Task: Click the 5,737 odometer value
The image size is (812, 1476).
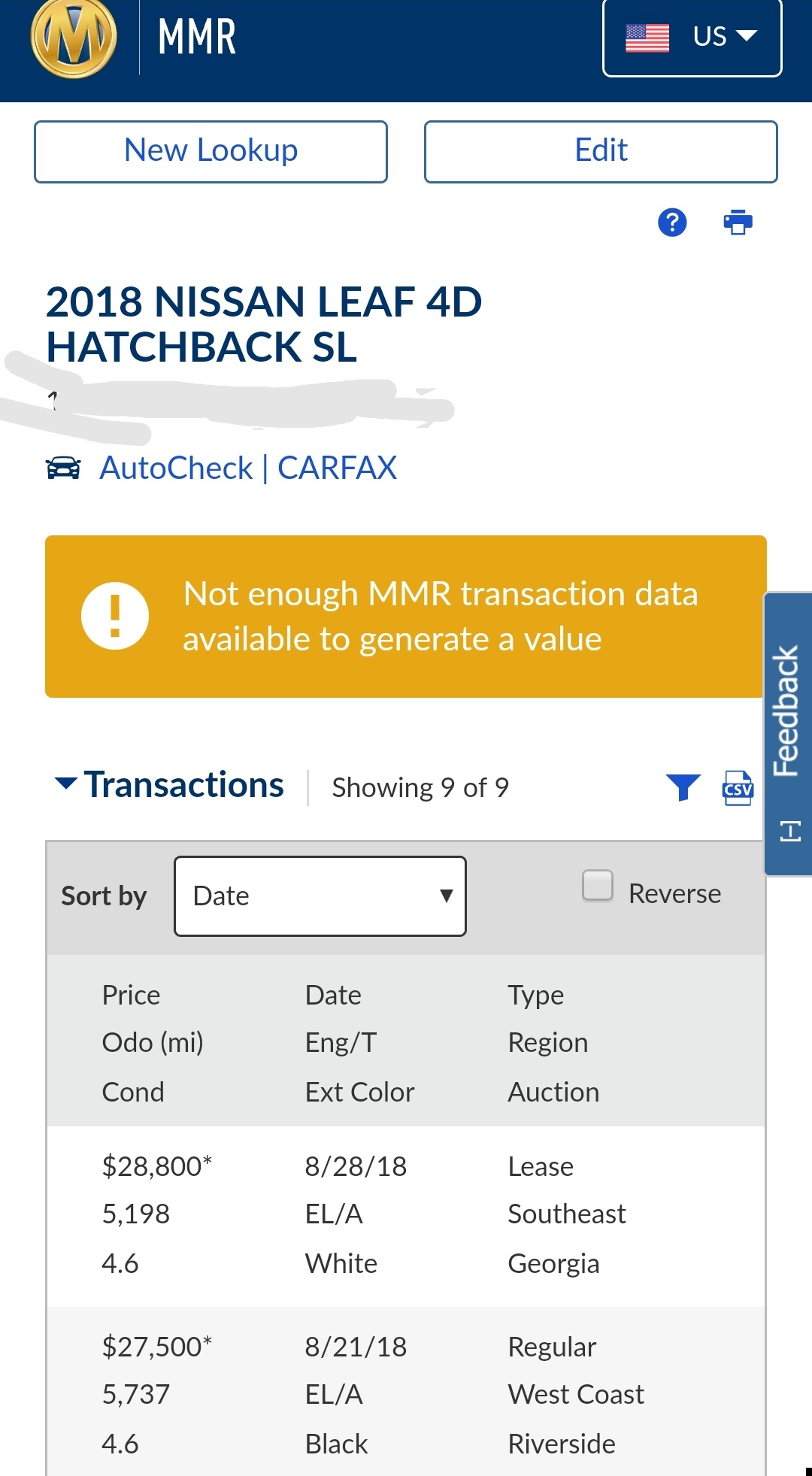Action: click(x=136, y=1394)
